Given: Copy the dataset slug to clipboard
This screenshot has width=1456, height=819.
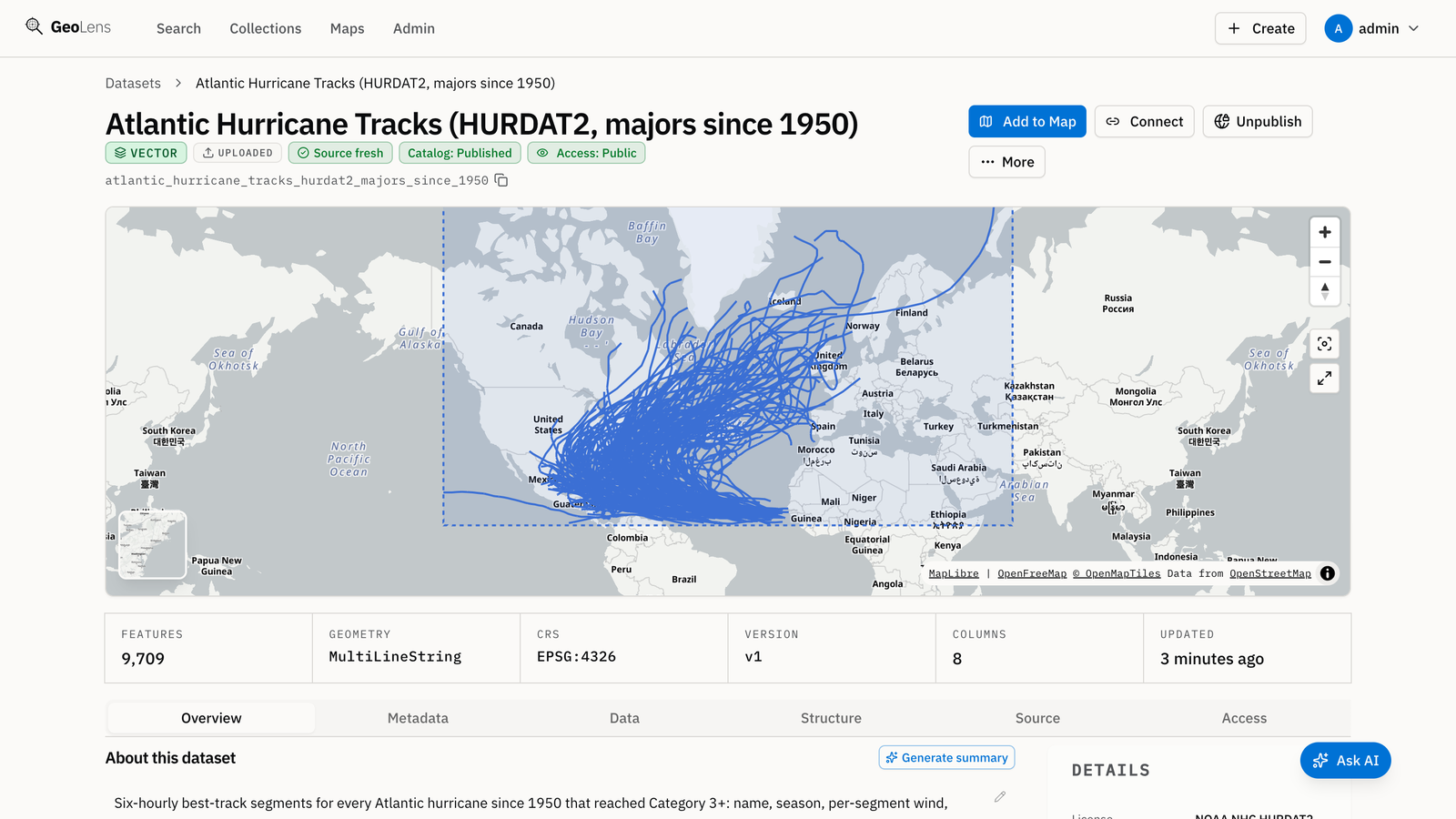Looking at the screenshot, I should 501,180.
